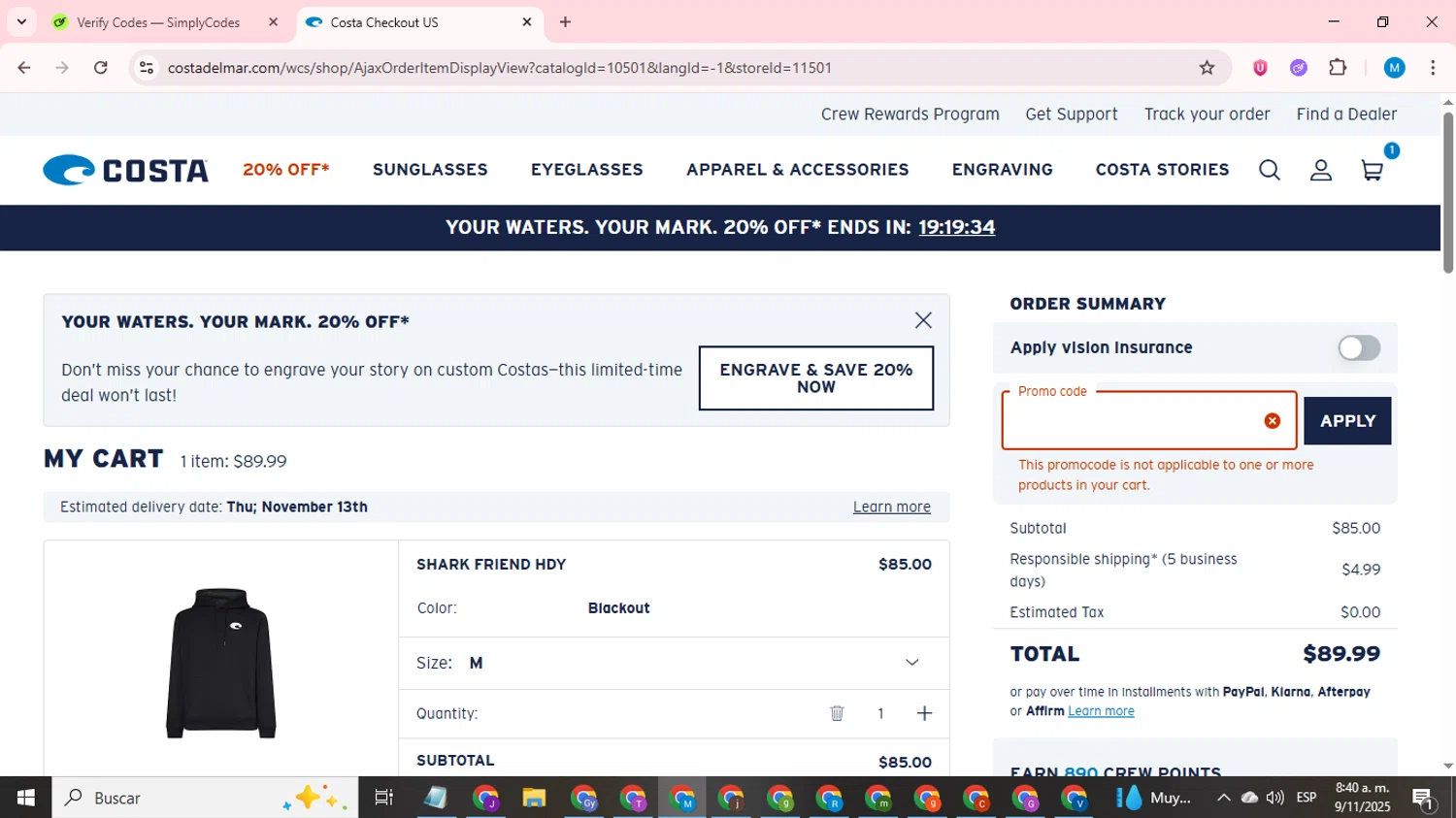Open Track your order link

[x=1207, y=115]
